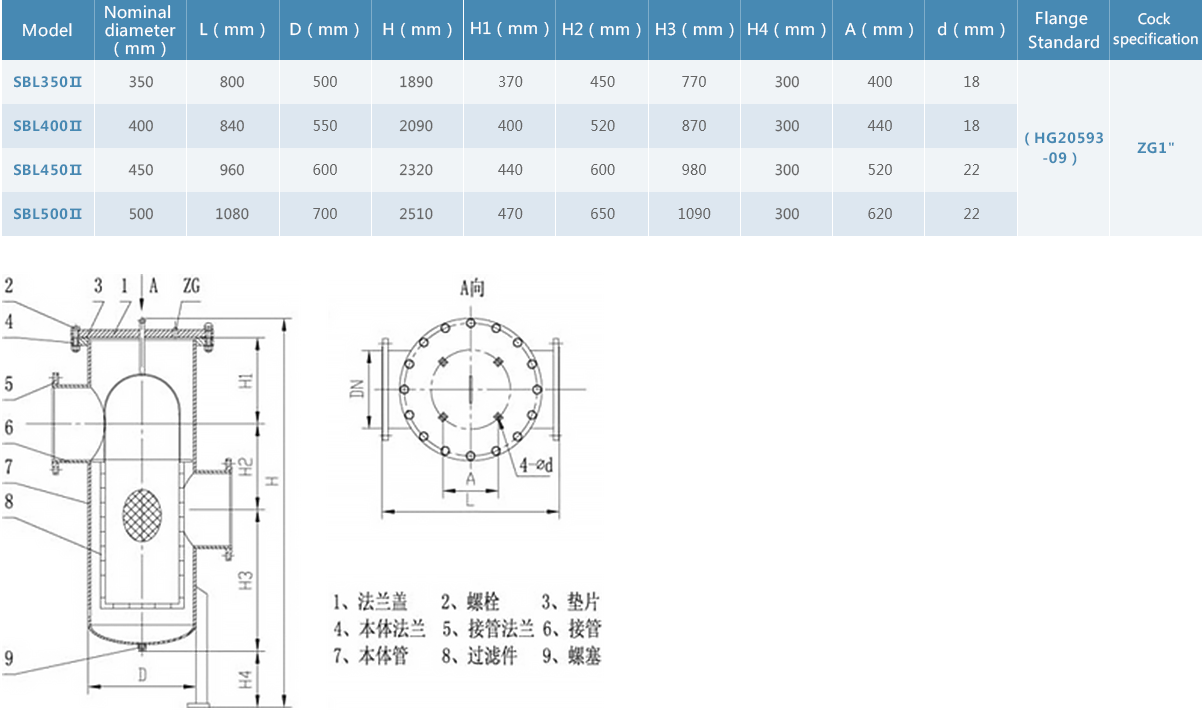The image size is (1202, 710).
Task: Click callout number 9 beside the side view
Action: point(8,657)
